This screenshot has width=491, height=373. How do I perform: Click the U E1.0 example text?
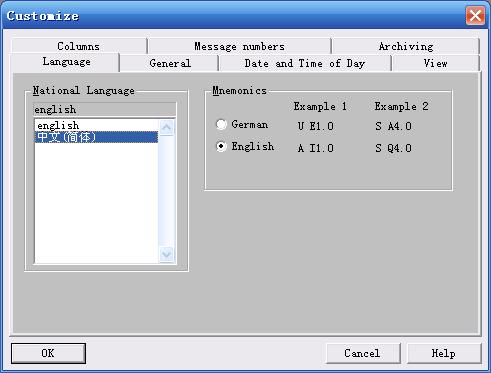pyautogui.click(x=316, y=126)
